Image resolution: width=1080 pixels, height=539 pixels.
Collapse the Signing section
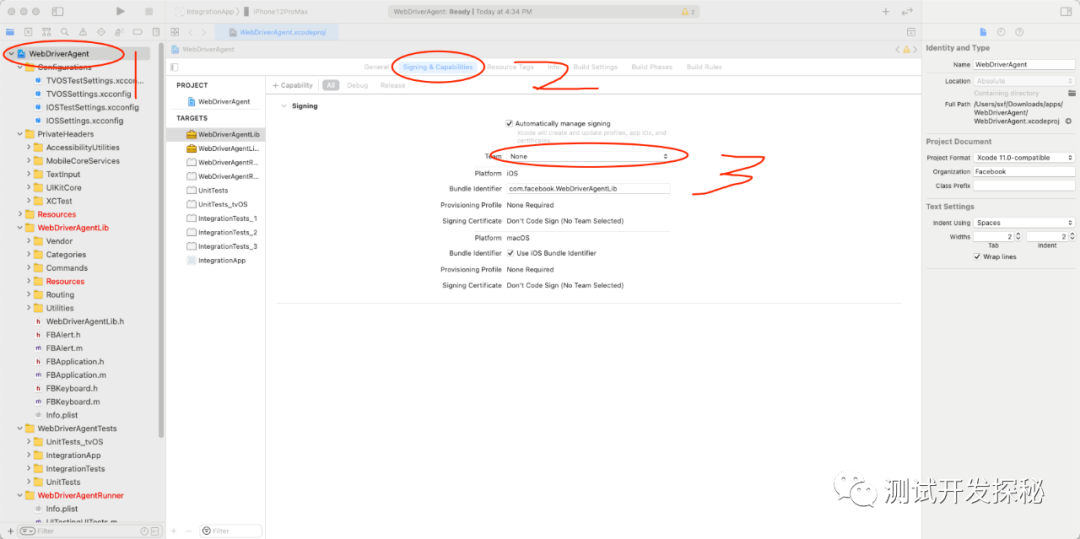(283, 106)
